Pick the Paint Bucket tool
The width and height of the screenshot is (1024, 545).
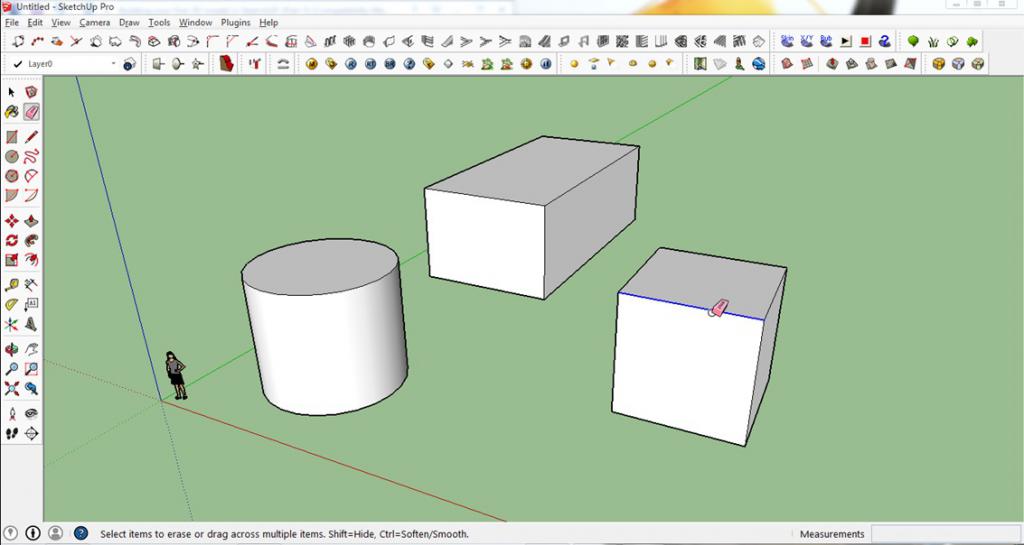(x=12, y=112)
